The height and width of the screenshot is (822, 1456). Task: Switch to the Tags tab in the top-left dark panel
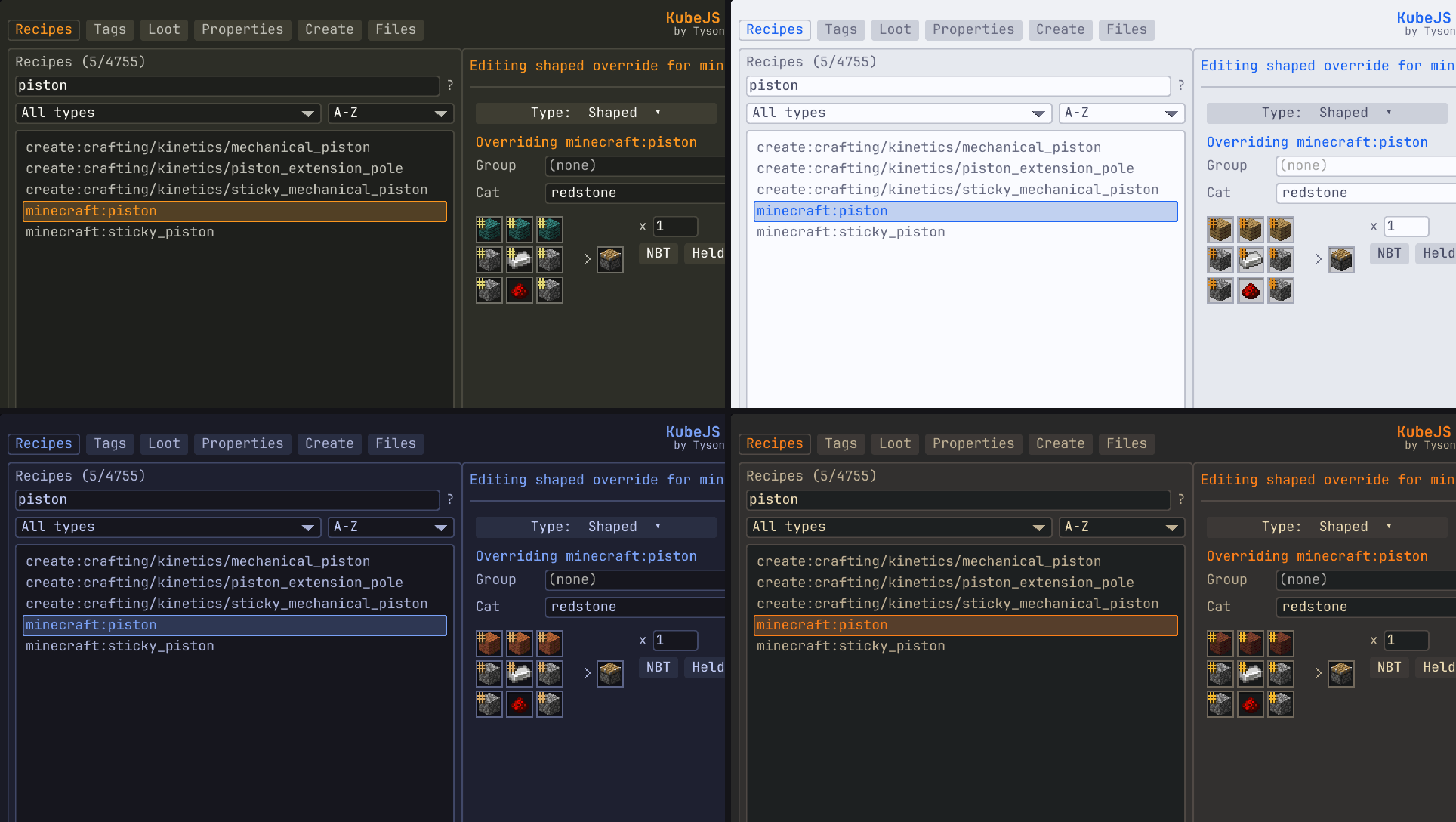[x=110, y=30]
